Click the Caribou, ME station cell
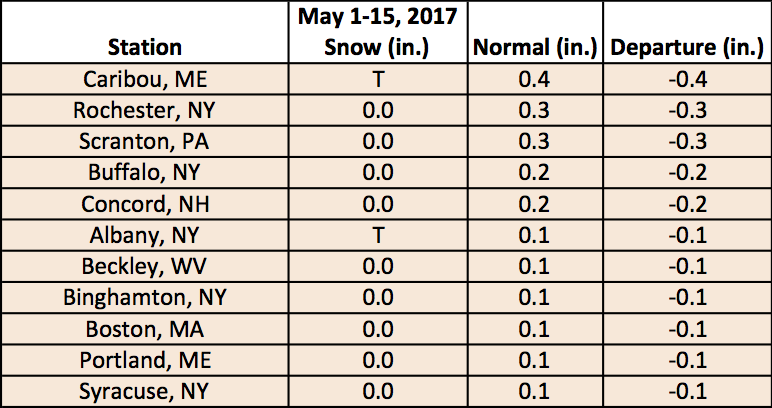This screenshot has height=408, width=772. [x=144, y=78]
